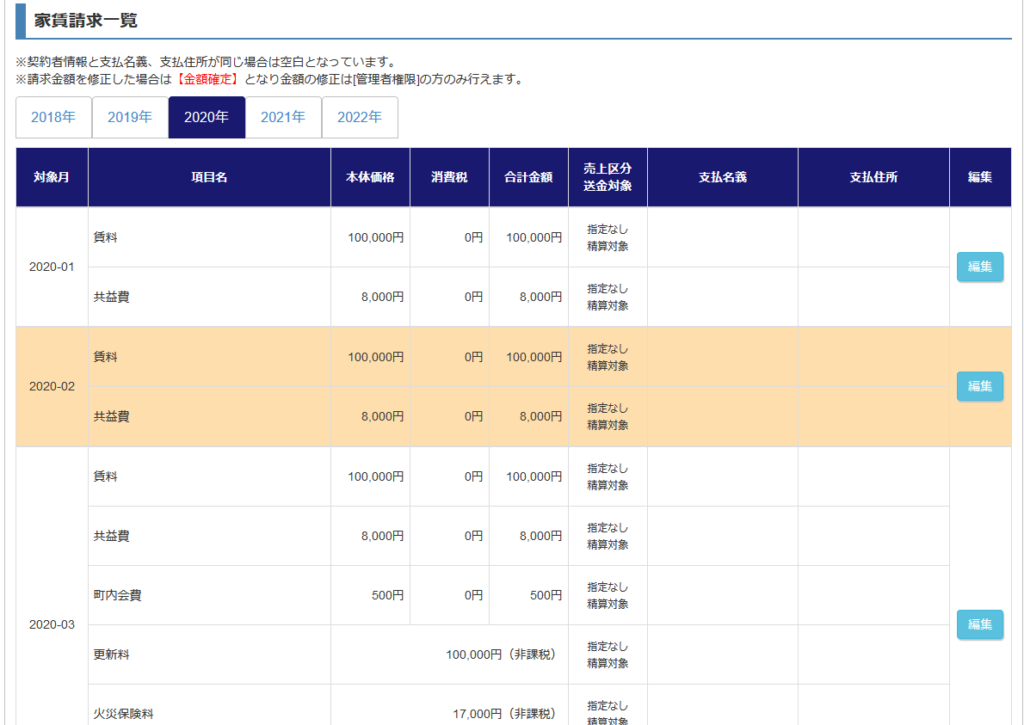The height and width of the screenshot is (725, 1024).
Task: Open the 2022年 tab
Action: (359, 118)
